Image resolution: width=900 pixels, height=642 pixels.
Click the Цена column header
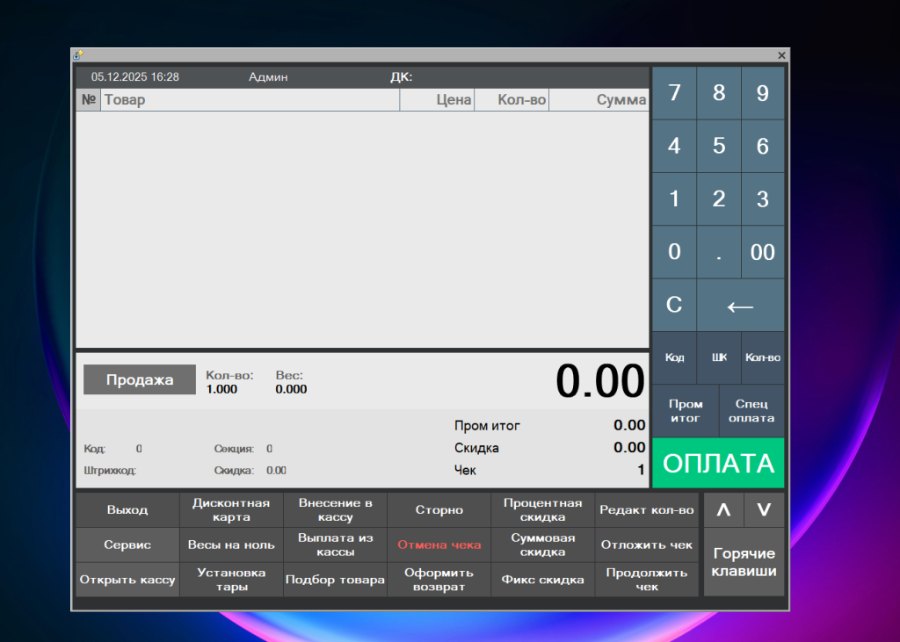437,100
